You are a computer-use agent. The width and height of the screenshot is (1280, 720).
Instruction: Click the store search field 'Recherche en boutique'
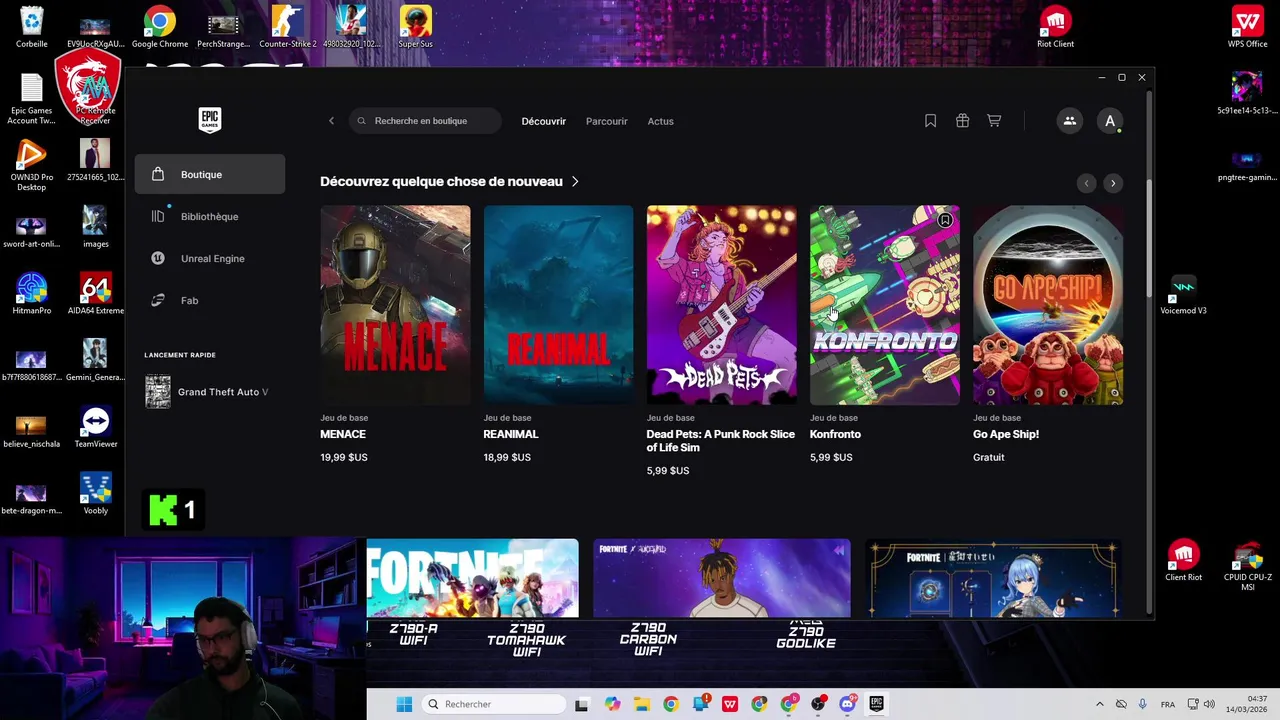(425, 121)
